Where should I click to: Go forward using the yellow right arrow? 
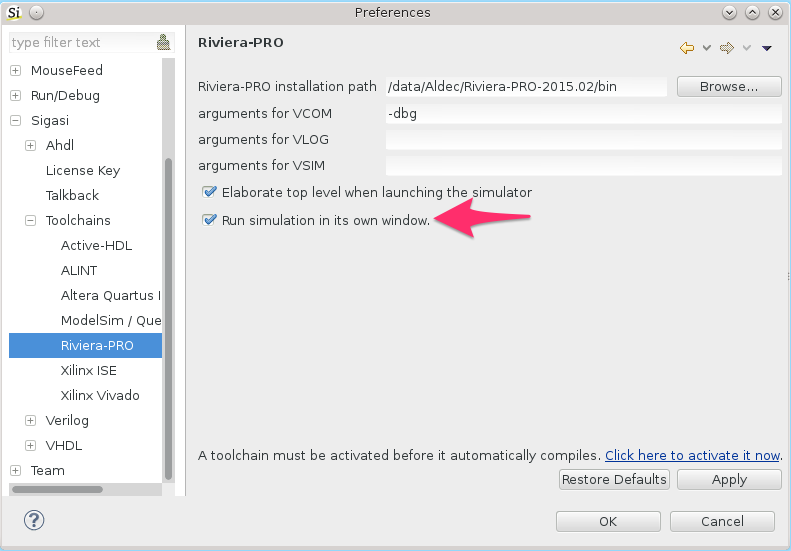[727, 48]
